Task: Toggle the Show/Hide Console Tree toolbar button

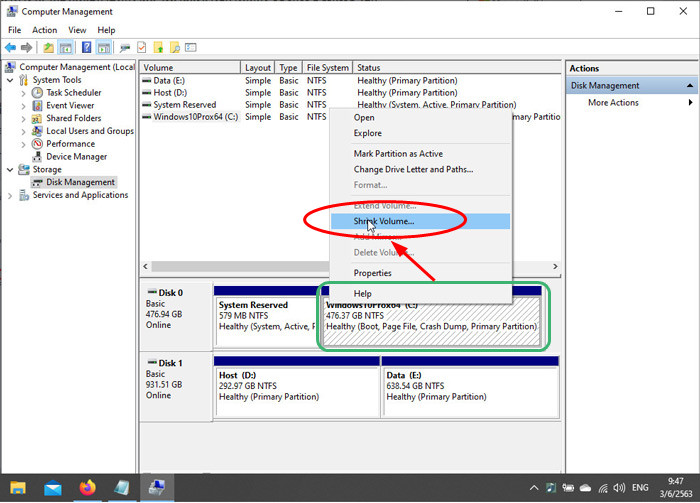Action: click(66, 47)
